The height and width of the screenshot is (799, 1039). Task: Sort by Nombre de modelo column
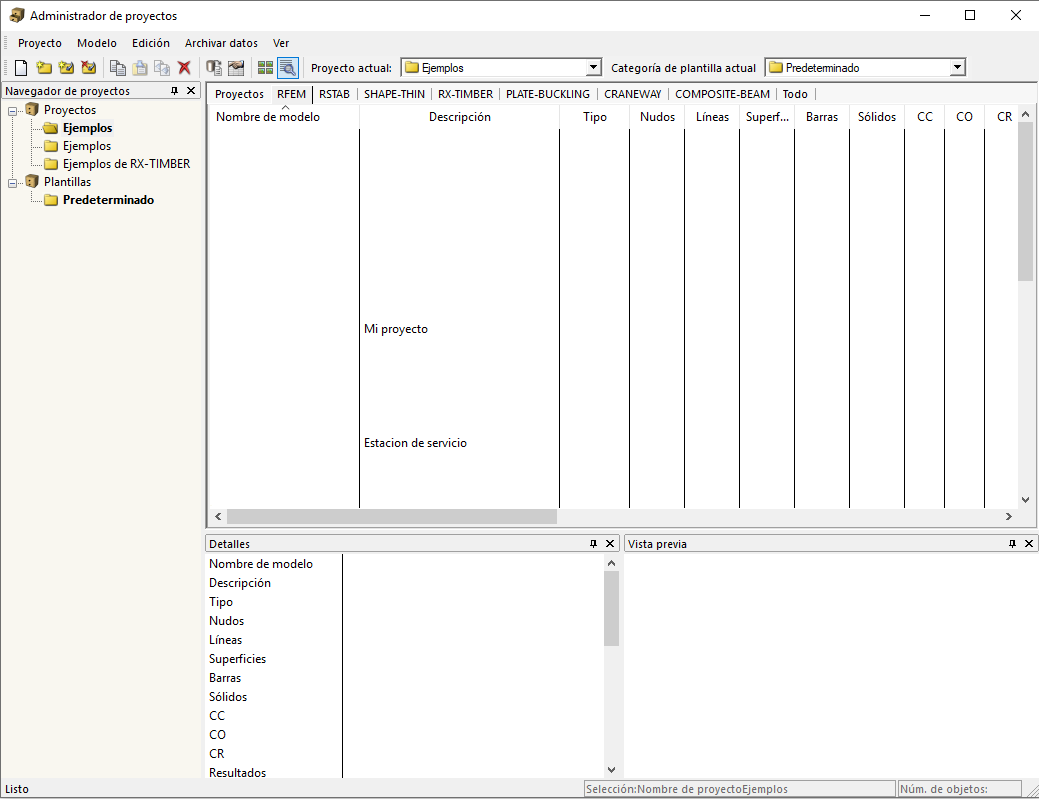click(x=284, y=117)
